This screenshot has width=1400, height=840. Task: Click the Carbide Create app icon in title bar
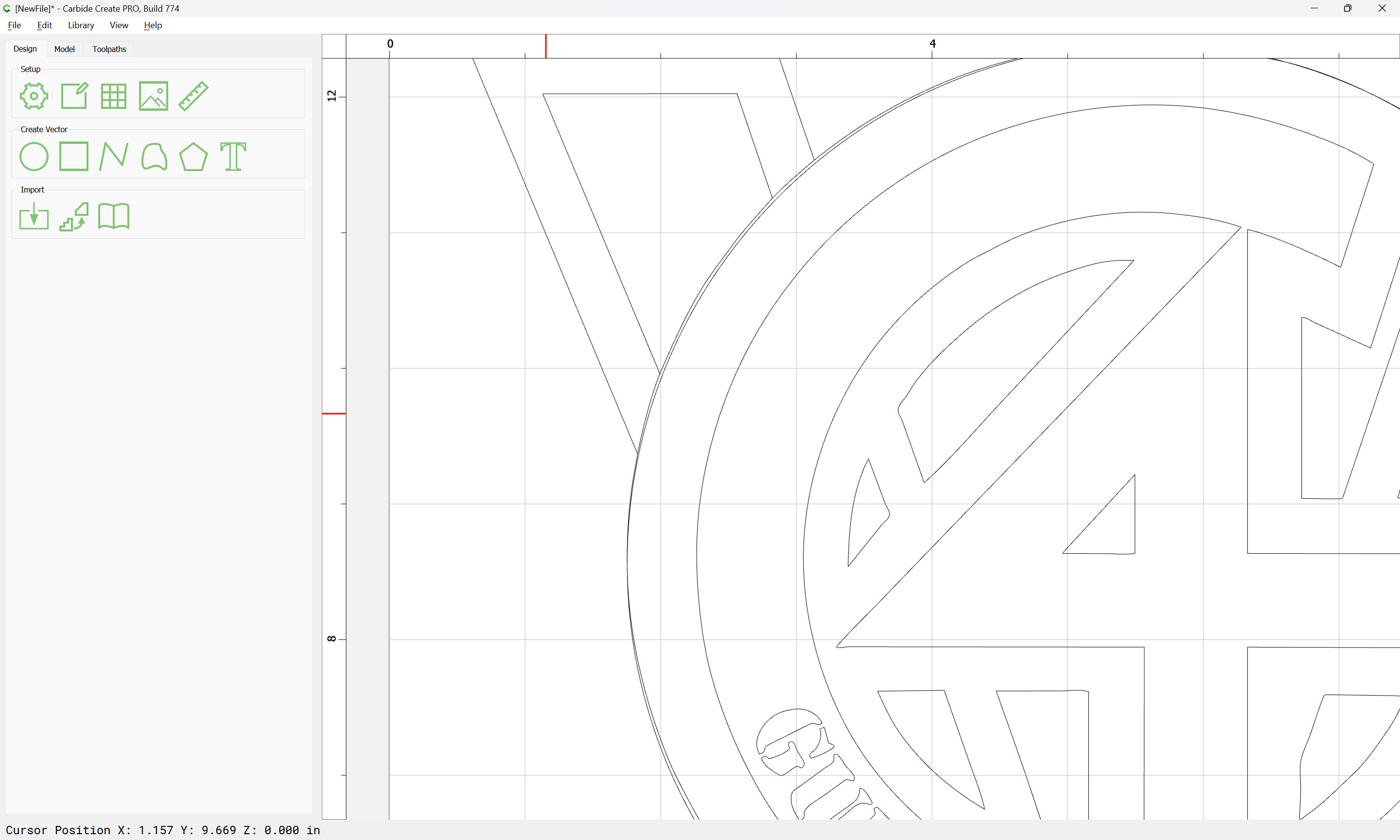(x=7, y=8)
